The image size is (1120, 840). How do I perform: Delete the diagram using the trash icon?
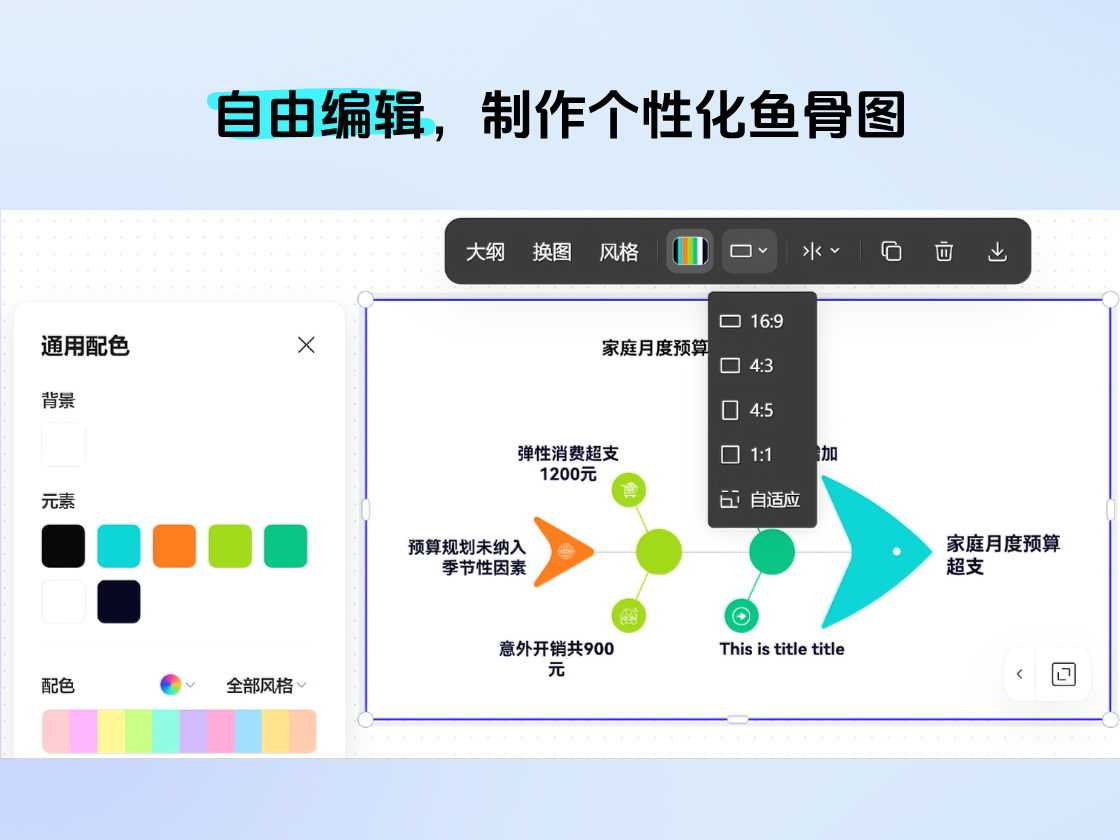[x=944, y=251]
